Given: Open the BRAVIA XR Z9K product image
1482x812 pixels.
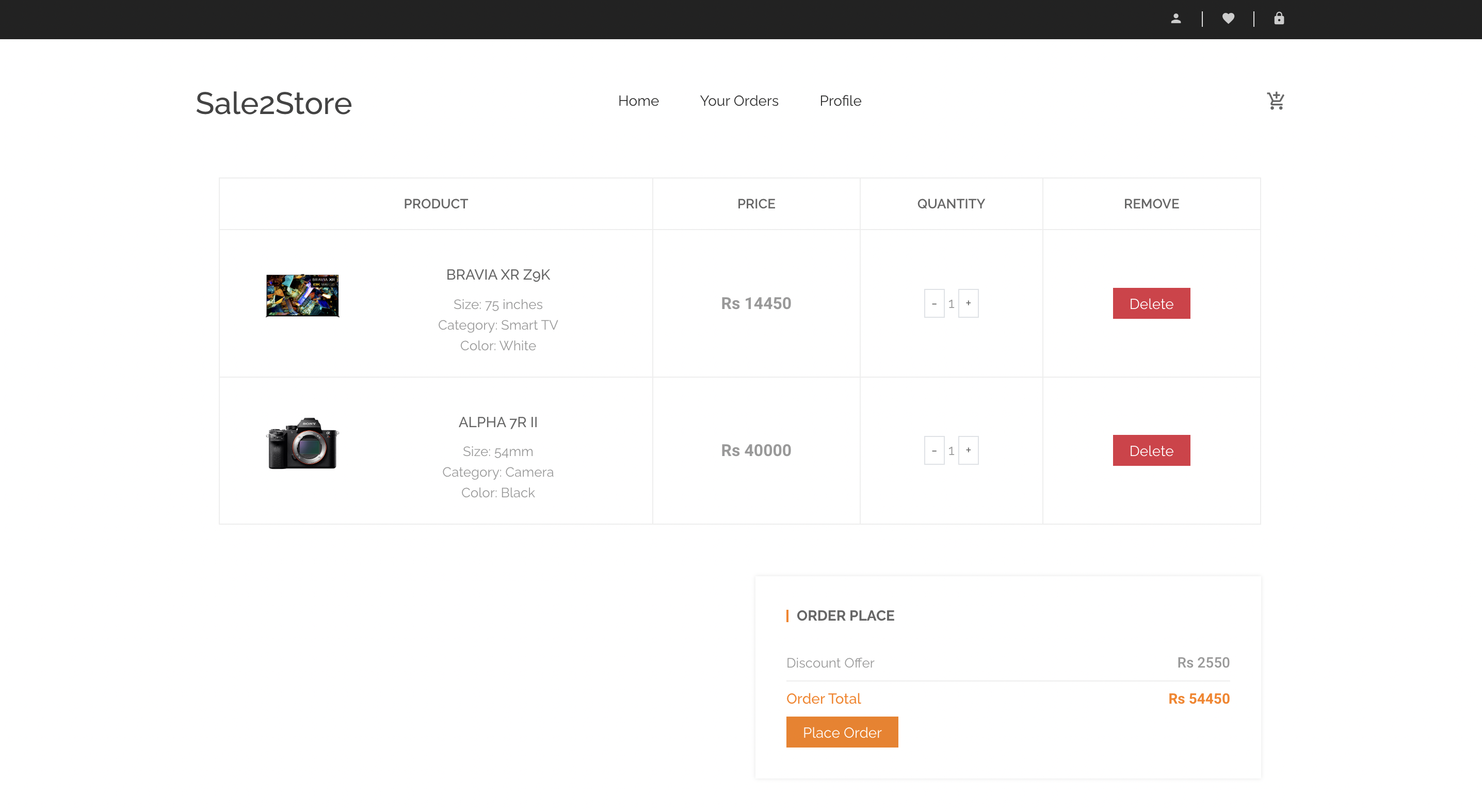Looking at the screenshot, I should (302, 296).
